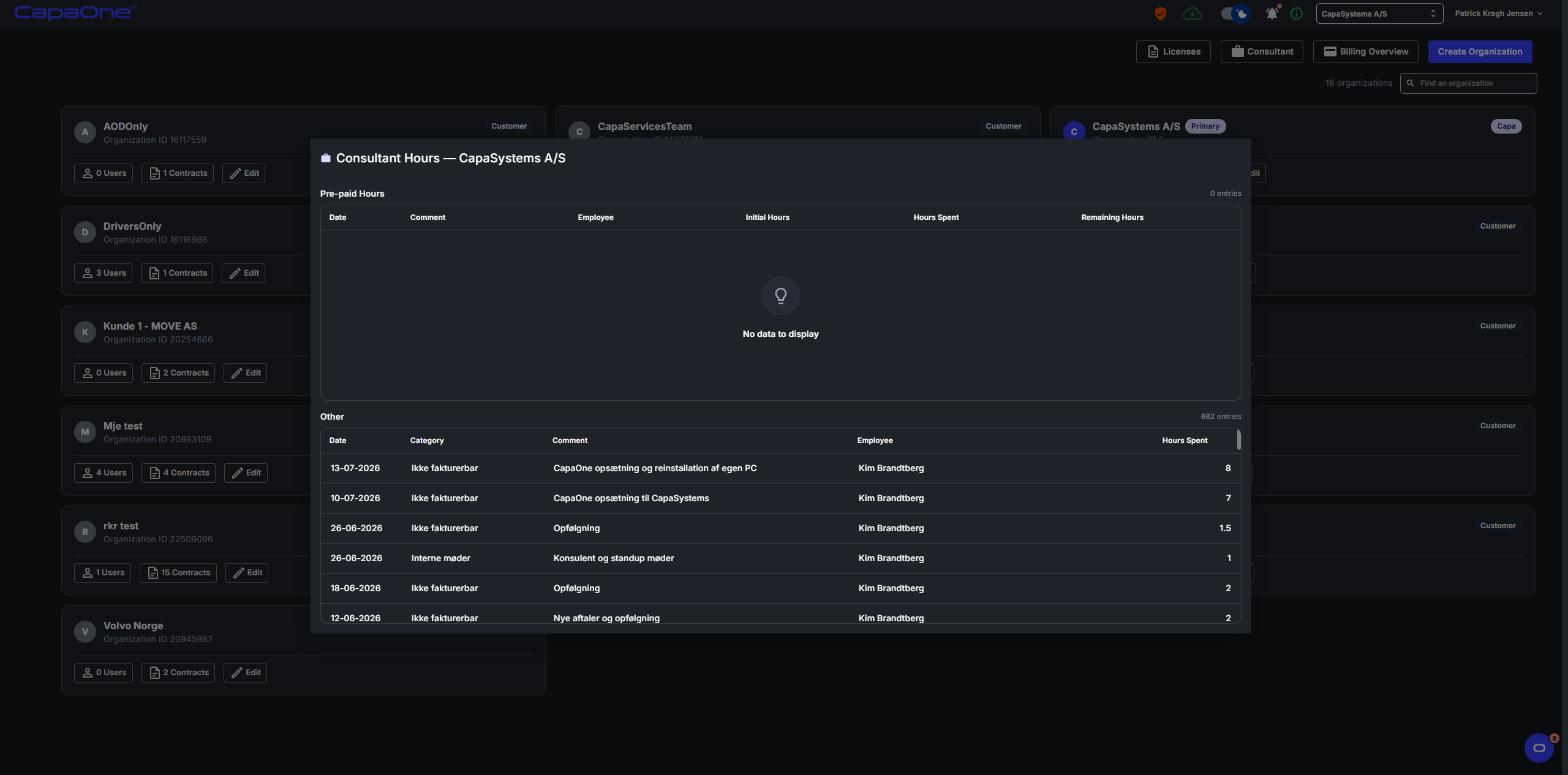Open AODOnly's 1 Contracts button
This screenshot has height=775, width=1568.
click(178, 173)
